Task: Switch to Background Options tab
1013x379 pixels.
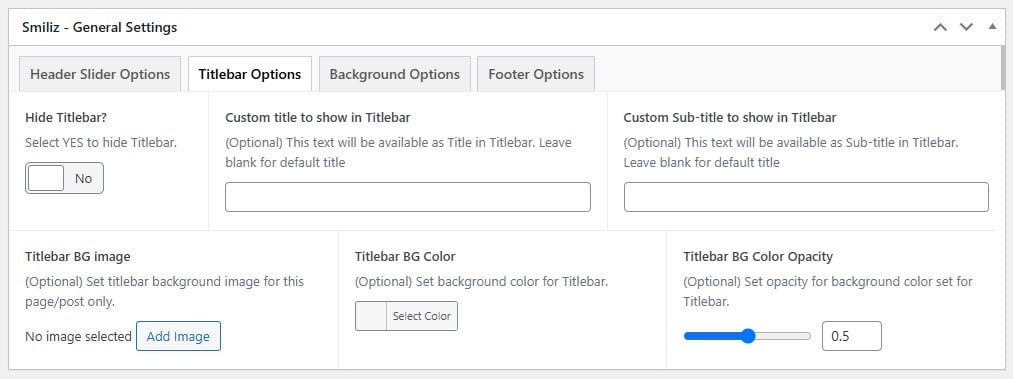Action: tap(395, 74)
